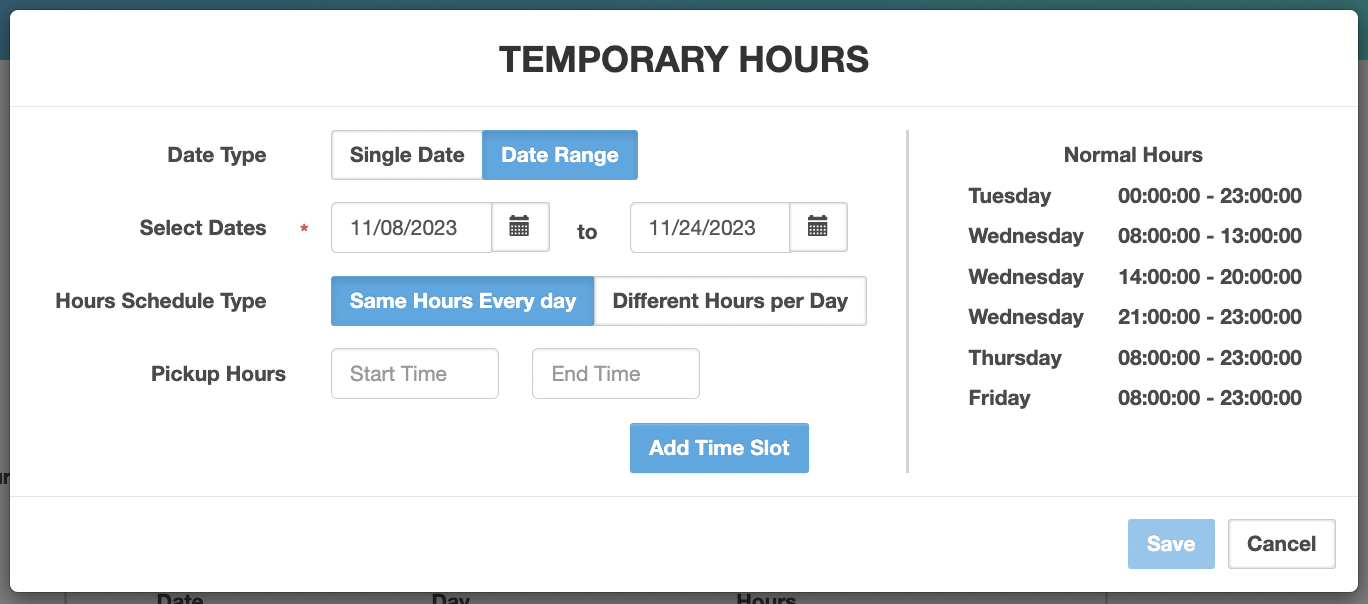Click the End Time input field
The height and width of the screenshot is (604, 1368).
(615, 373)
